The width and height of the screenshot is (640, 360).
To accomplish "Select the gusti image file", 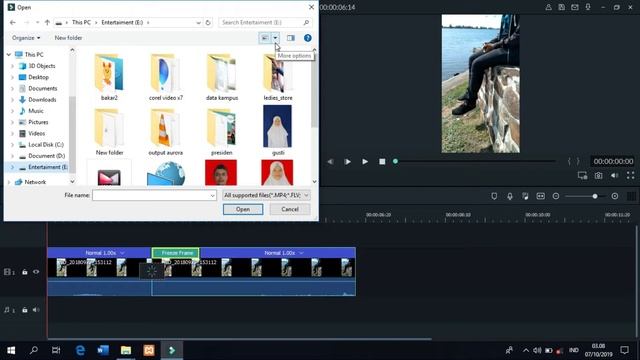I will 278,130.
